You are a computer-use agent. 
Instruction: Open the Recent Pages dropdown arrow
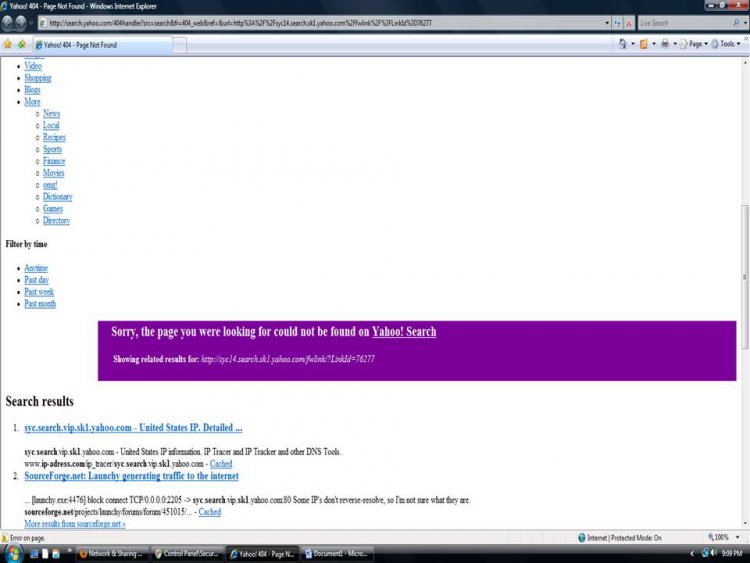point(31,23)
